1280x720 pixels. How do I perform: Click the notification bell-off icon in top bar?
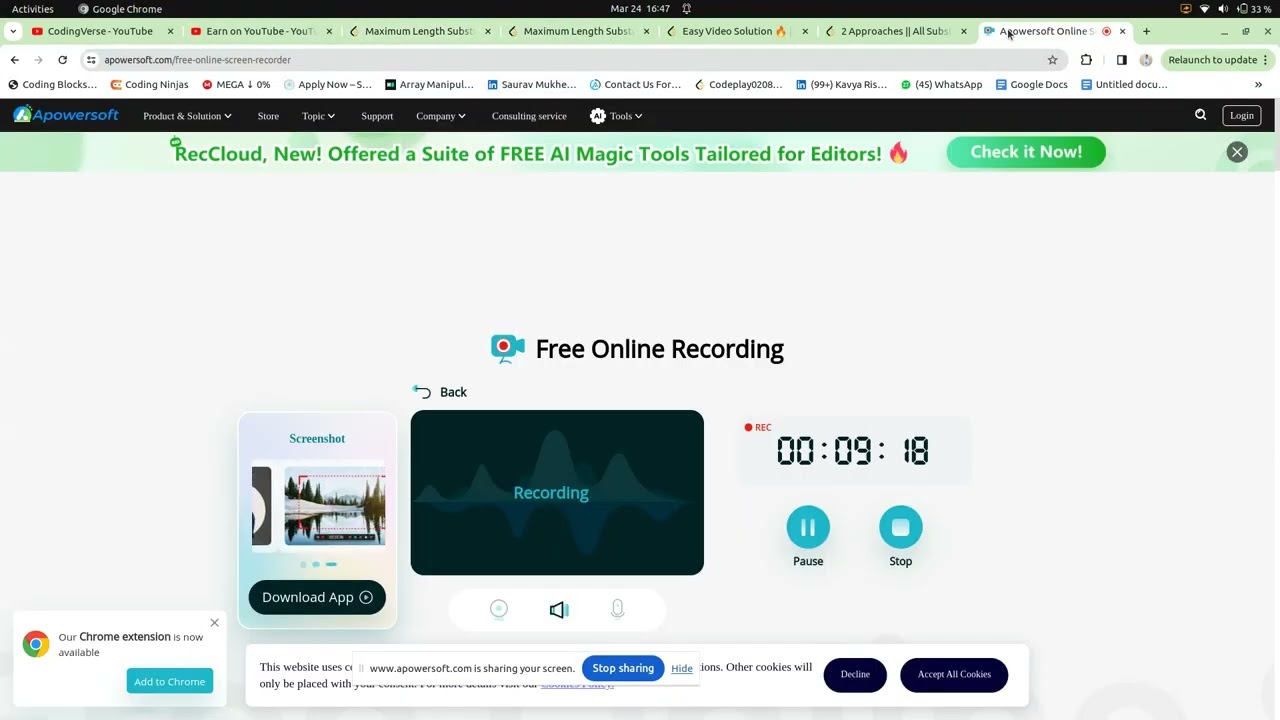686,9
